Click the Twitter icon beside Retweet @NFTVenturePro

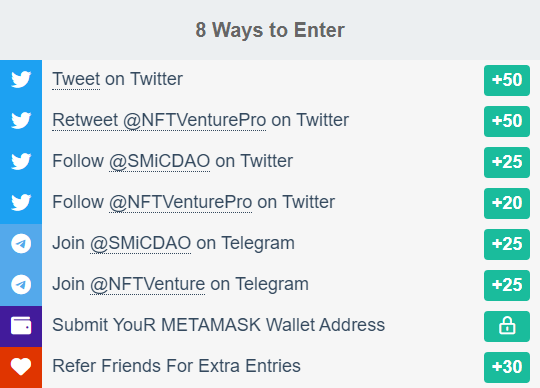tap(21, 120)
